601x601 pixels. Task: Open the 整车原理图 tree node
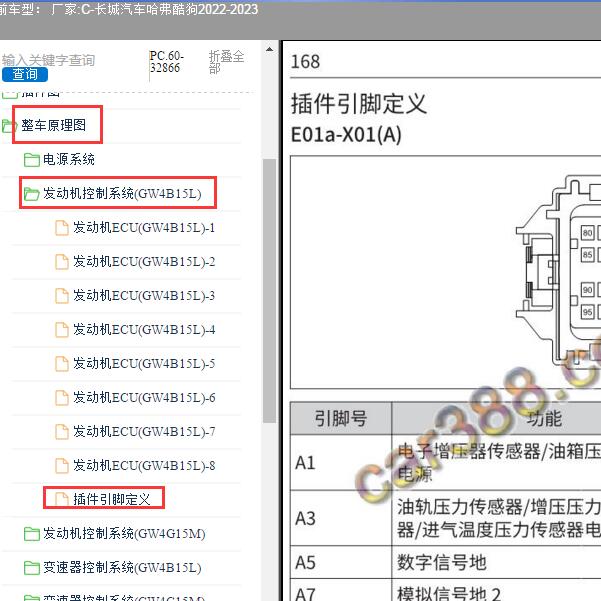(54, 125)
